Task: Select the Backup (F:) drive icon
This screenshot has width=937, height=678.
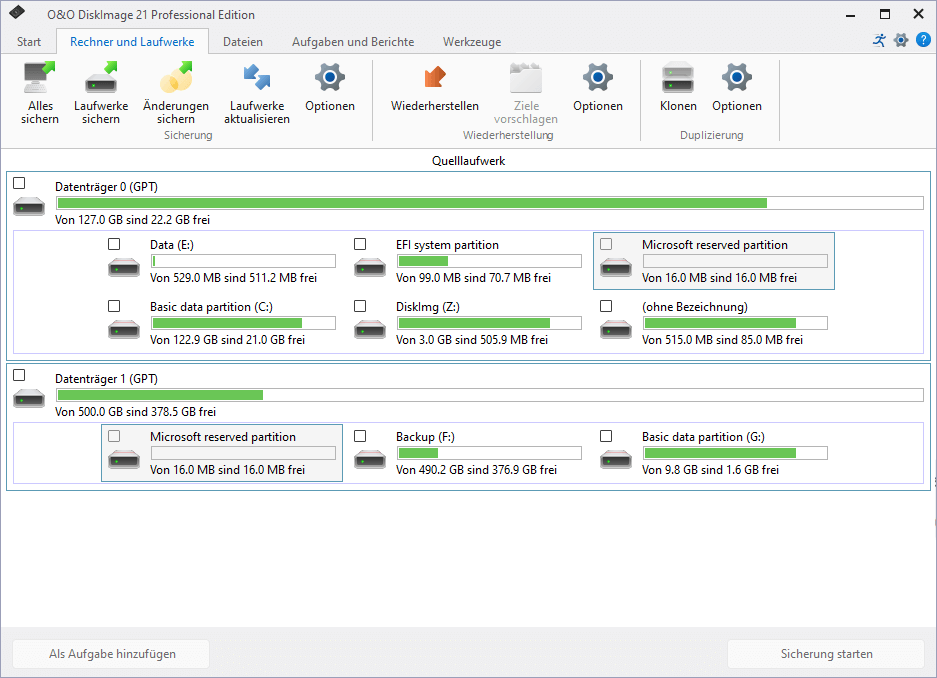Action: [x=370, y=459]
